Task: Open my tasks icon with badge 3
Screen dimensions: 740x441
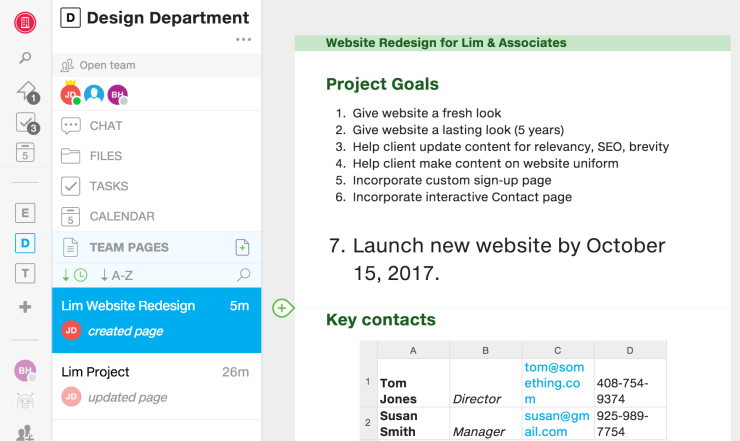Action: [x=26, y=122]
